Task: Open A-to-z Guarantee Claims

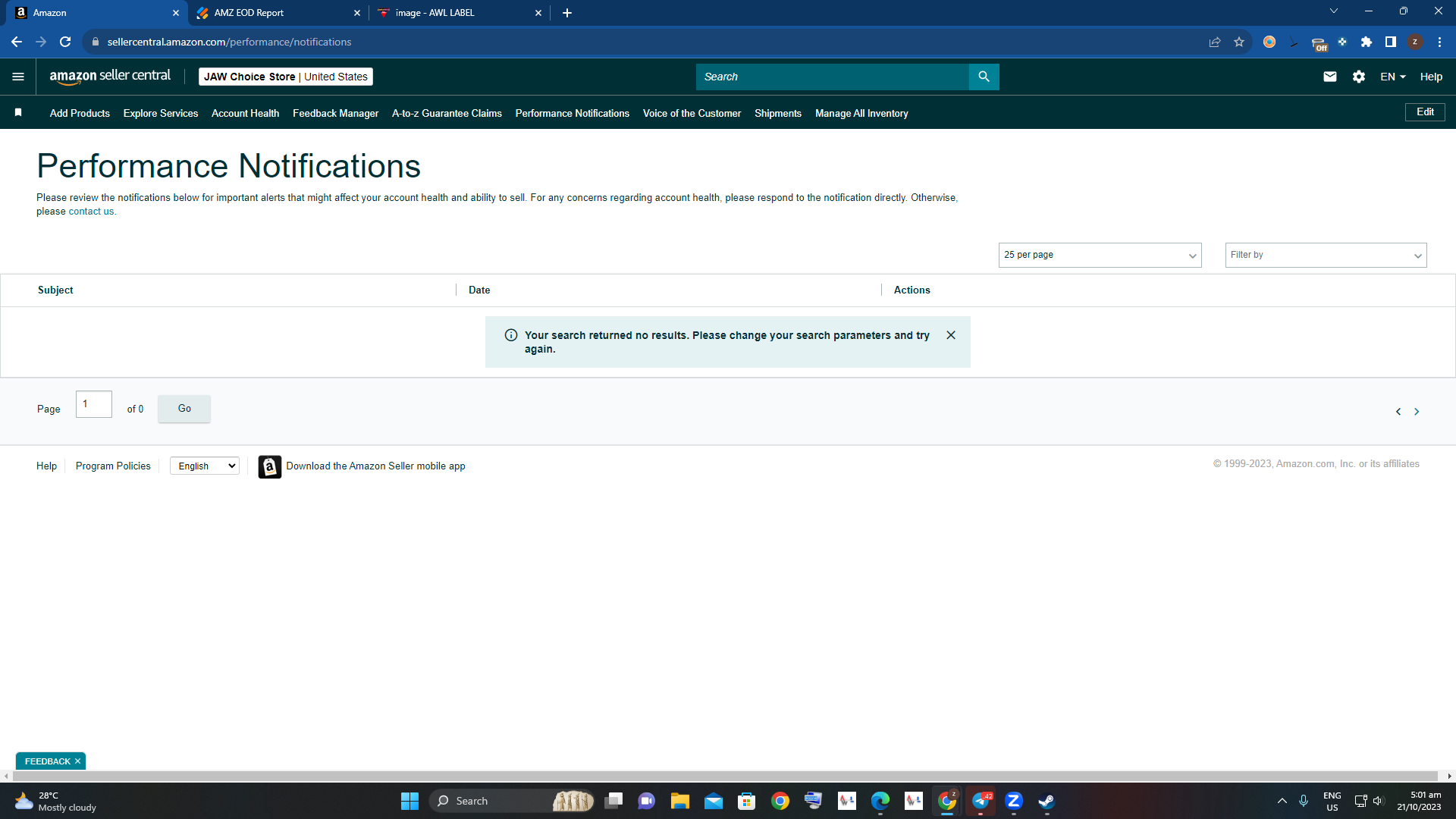Action: pos(447,113)
